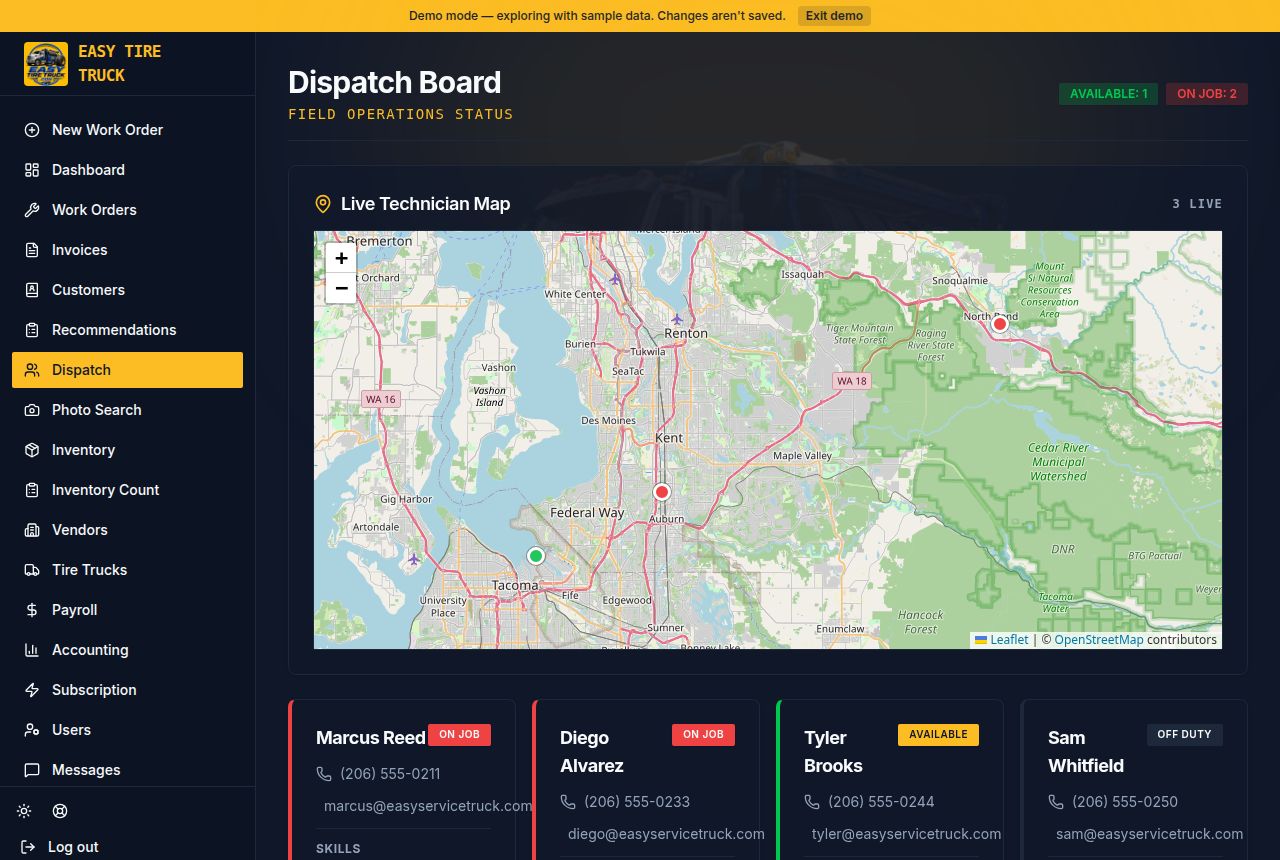Click the New Work Order plus icon
This screenshot has height=860, width=1280.
32,130
